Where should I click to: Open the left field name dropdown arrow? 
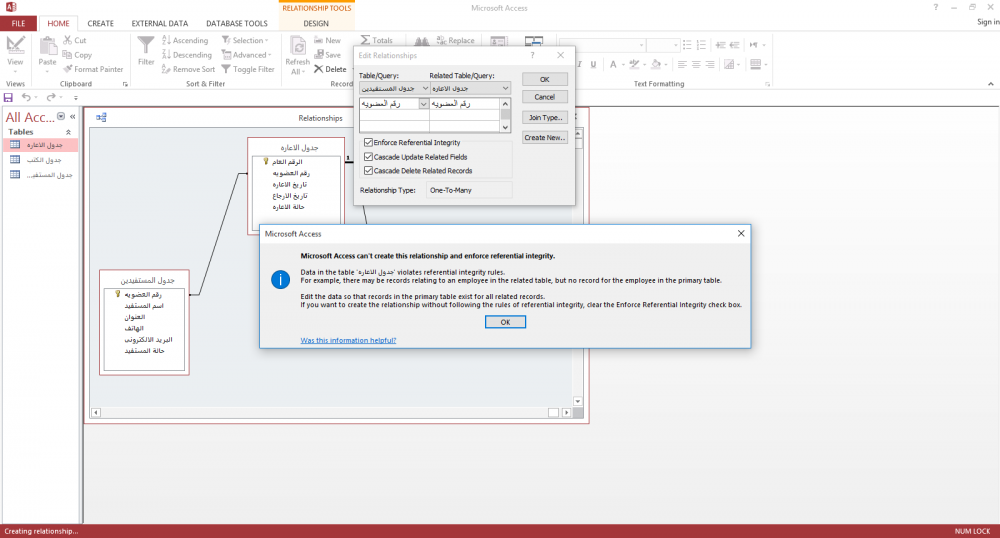(423, 104)
